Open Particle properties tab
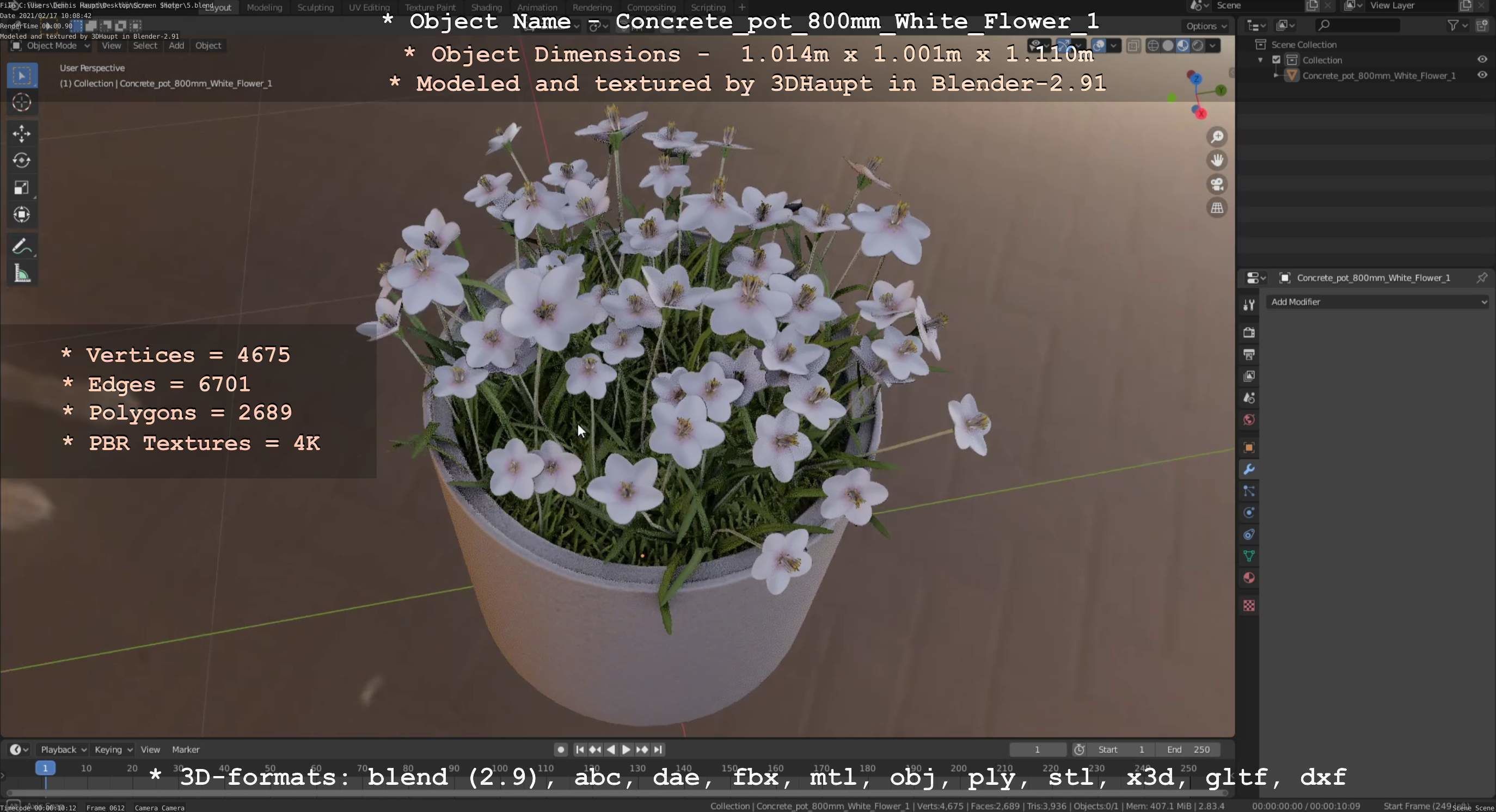 point(1249,491)
